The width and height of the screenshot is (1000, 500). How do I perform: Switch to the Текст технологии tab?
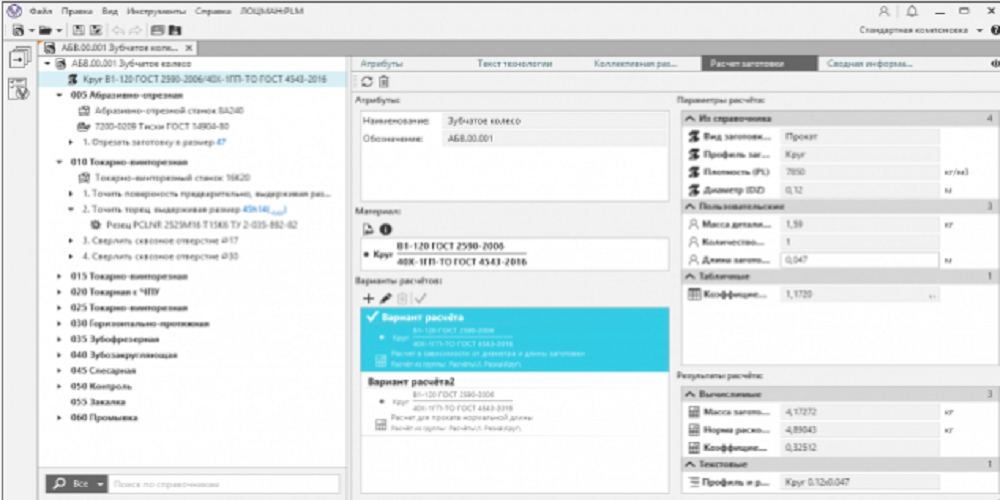[514, 63]
